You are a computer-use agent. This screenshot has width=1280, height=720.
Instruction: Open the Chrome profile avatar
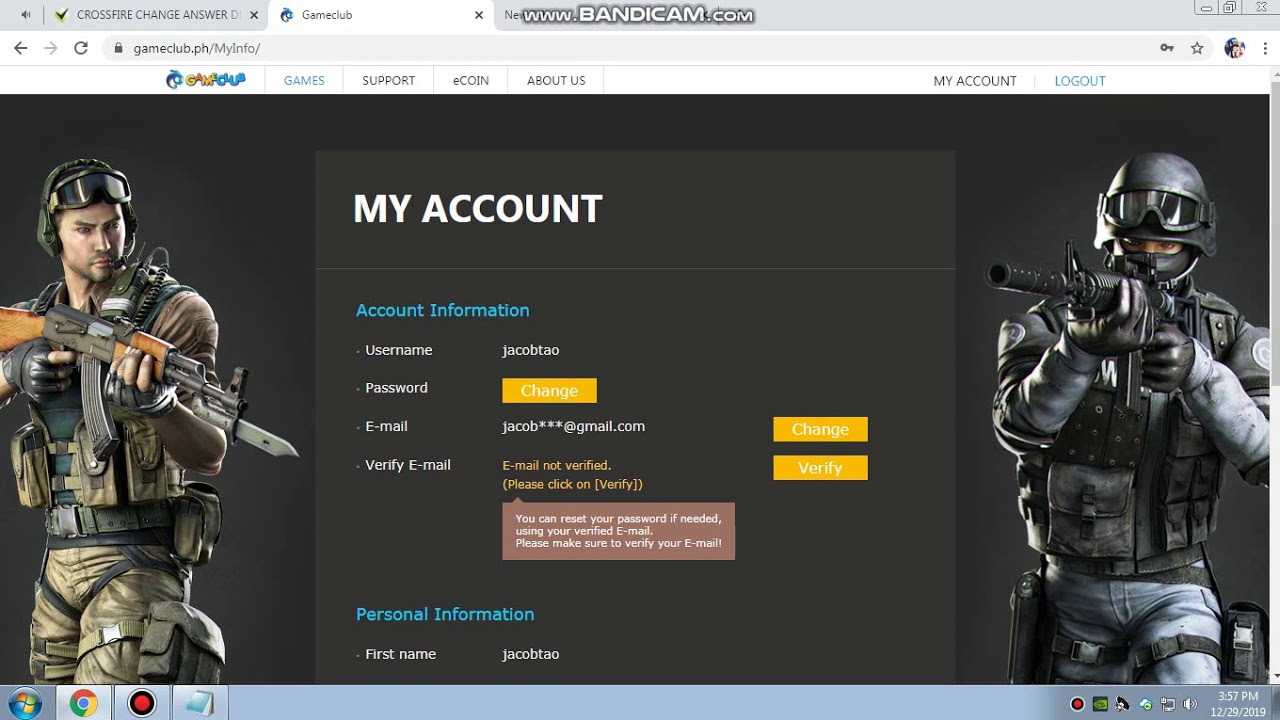tap(1234, 48)
